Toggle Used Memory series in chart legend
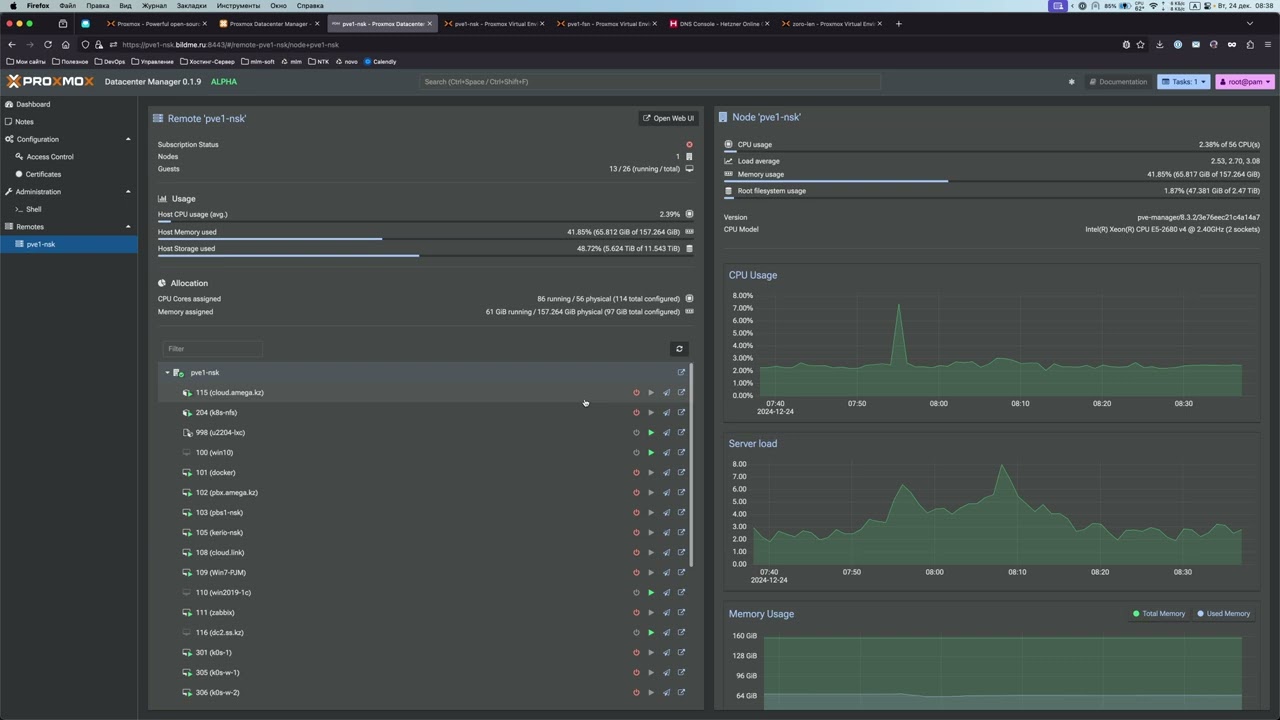The width and height of the screenshot is (1280, 720). point(1224,614)
